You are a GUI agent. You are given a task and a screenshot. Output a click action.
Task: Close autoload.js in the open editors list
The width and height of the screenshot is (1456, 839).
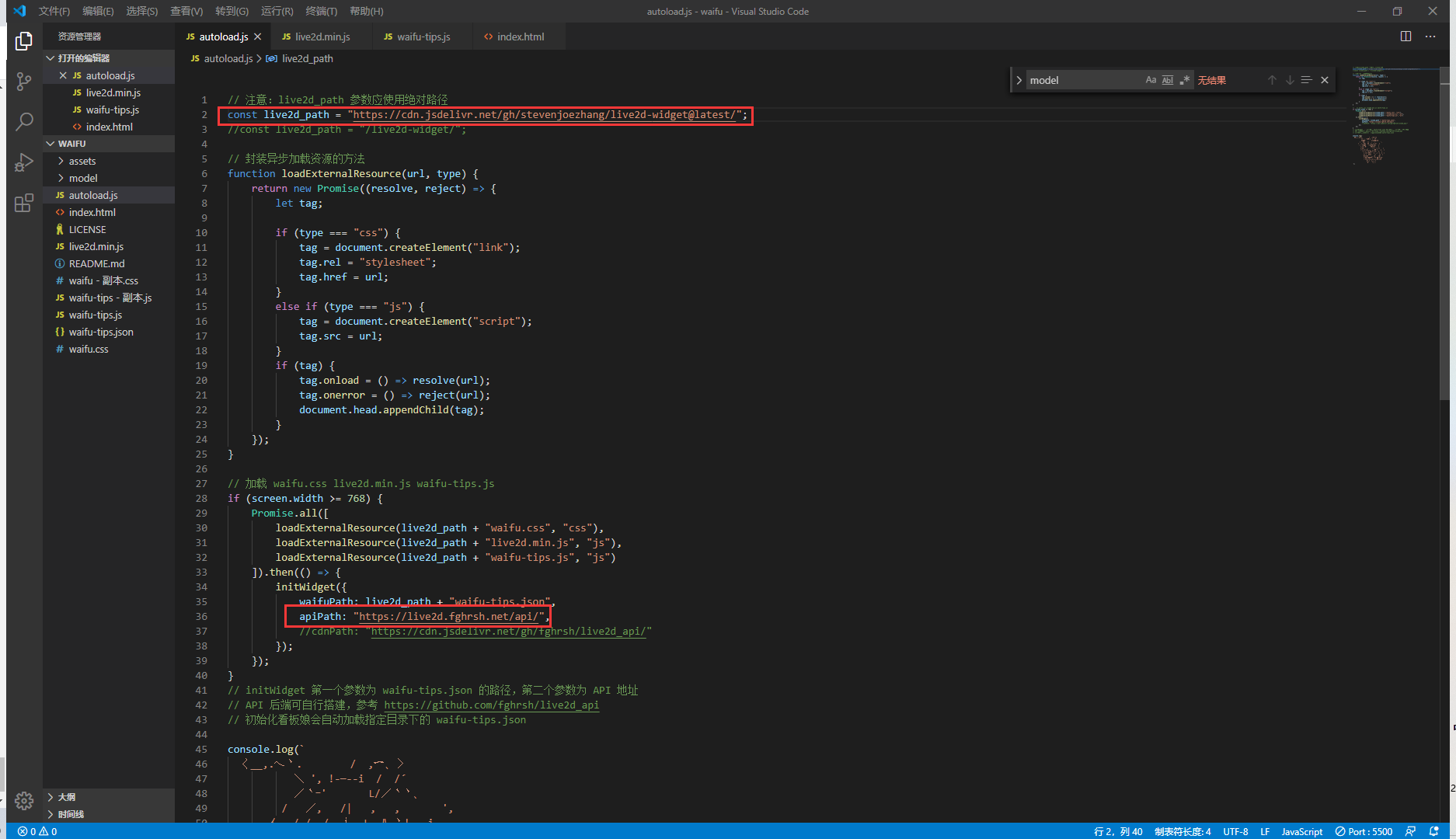63,75
